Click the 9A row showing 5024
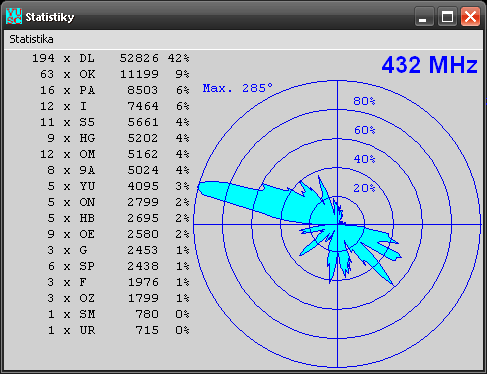487x374 pixels. coord(118,170)
